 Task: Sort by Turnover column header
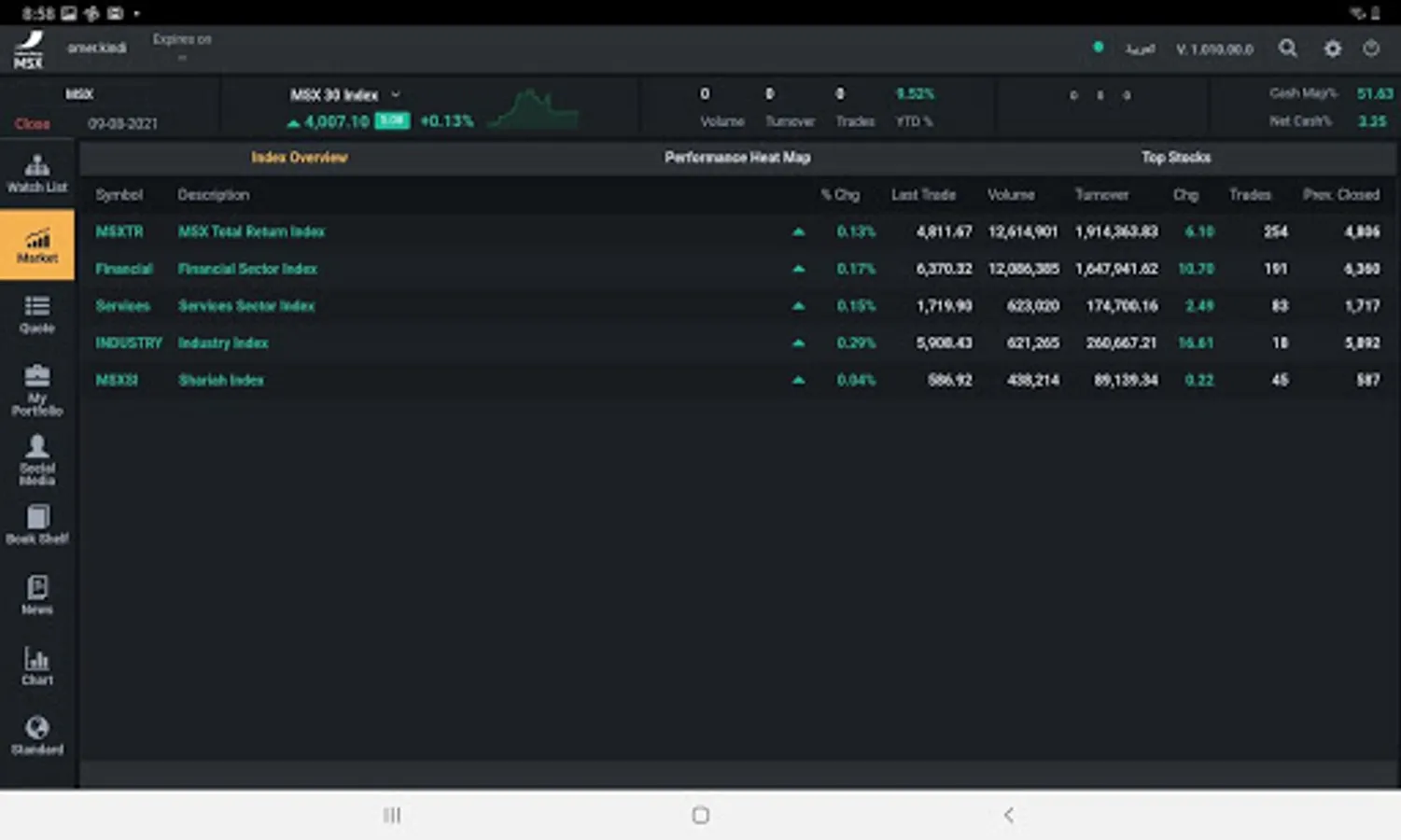1101,195
